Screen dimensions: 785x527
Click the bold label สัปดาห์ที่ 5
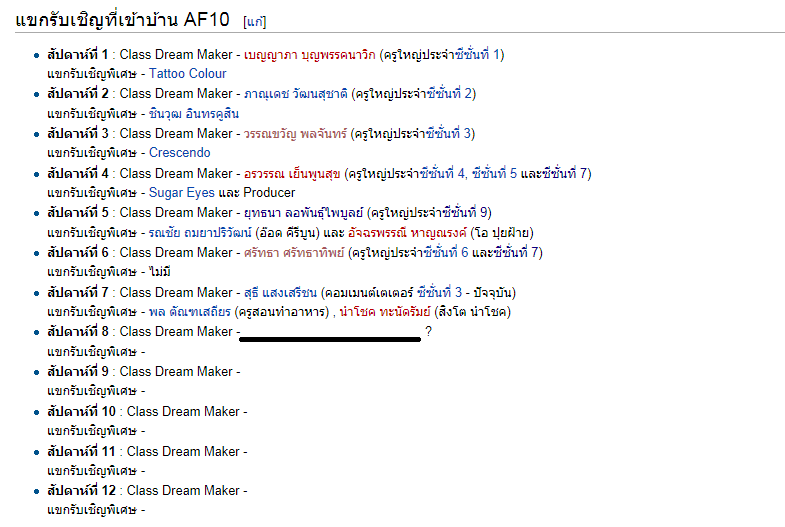tap(78, 213)
